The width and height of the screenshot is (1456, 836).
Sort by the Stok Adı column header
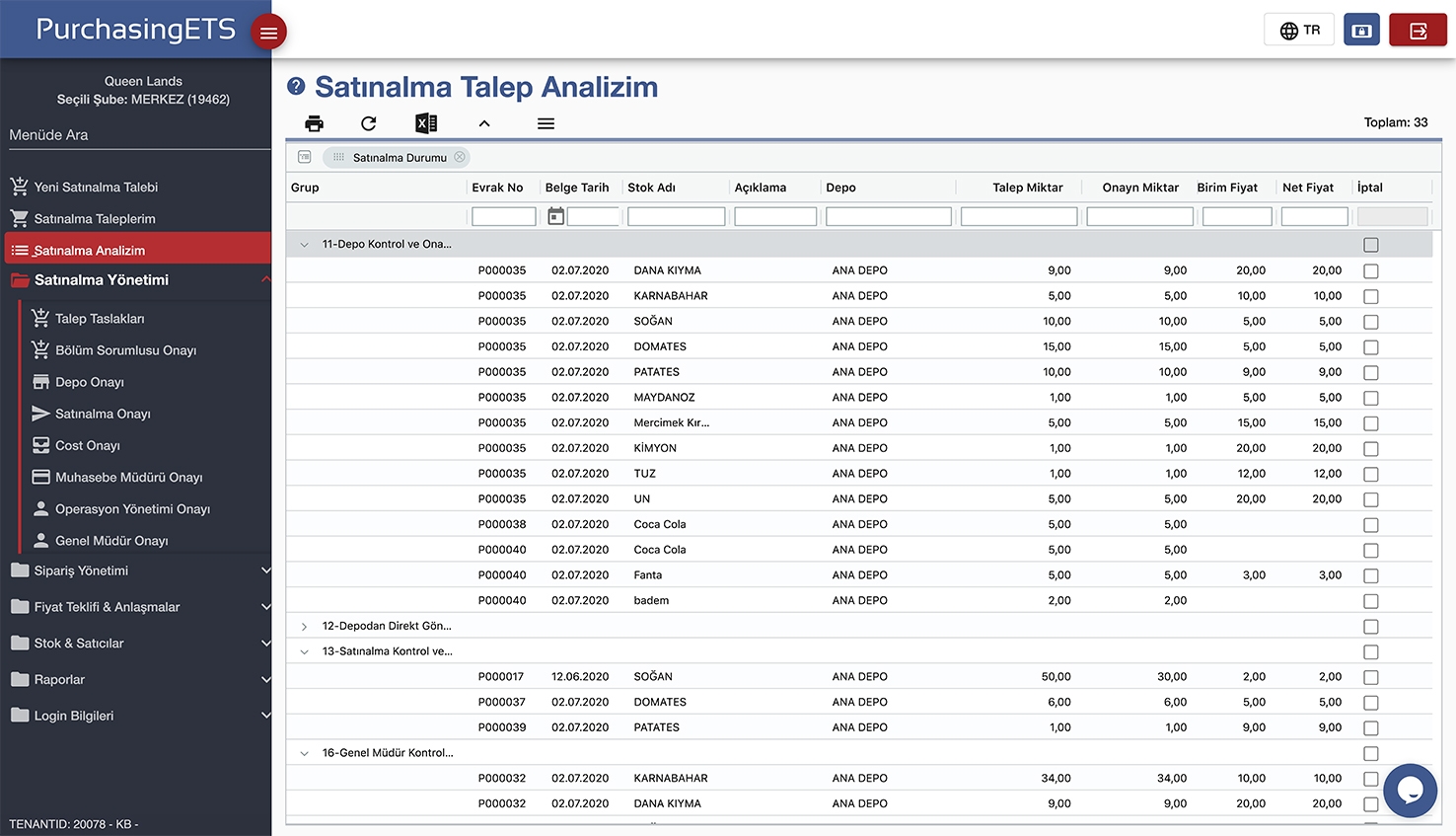(x=651, y=188)
